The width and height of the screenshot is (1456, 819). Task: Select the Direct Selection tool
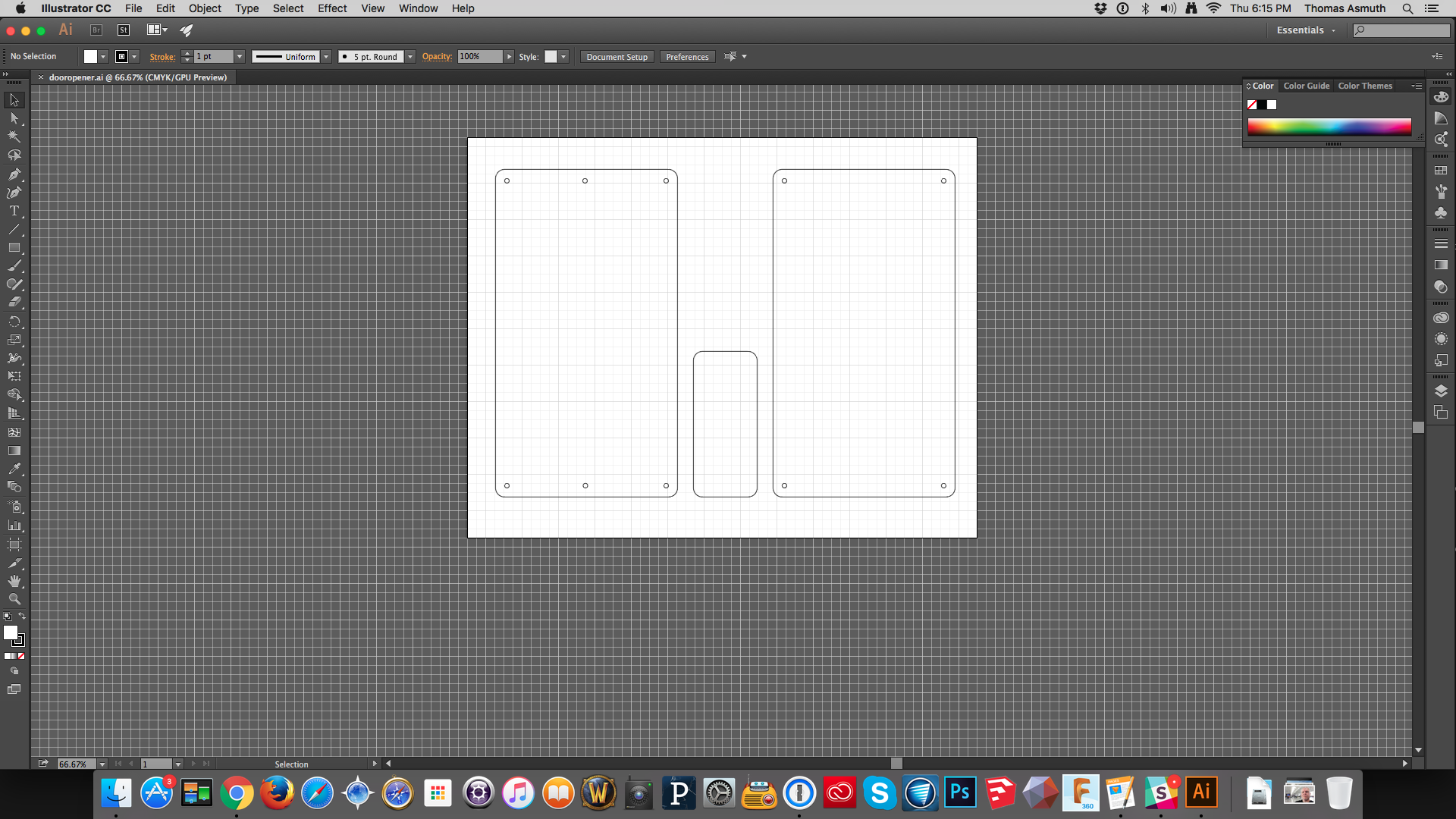(14, 118)
